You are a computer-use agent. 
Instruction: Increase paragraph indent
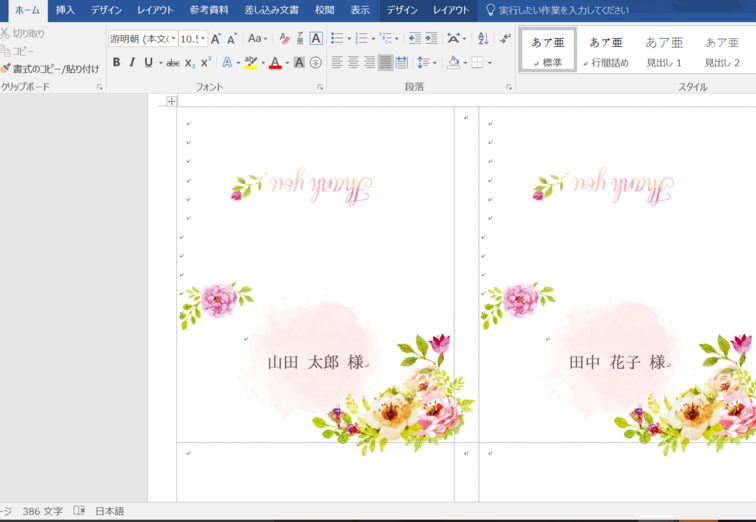point(431,39)
